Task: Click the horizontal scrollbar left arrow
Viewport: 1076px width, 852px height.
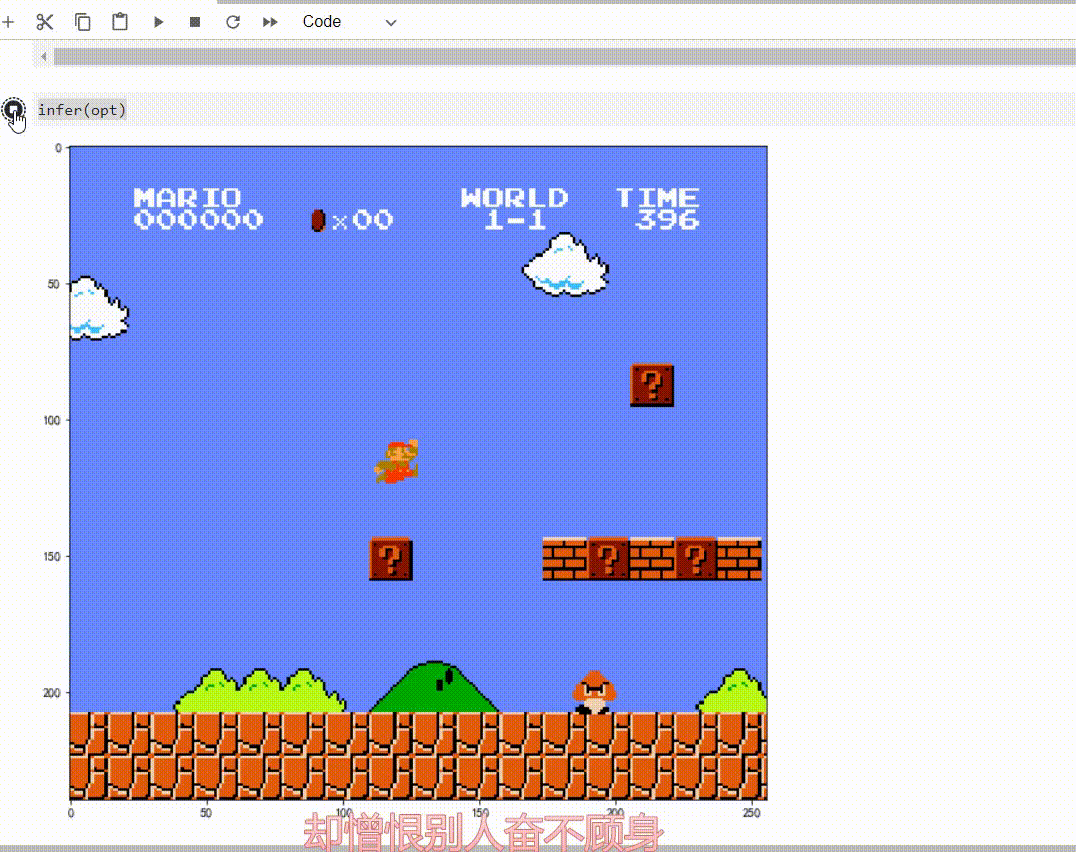Action: (43, 57)
